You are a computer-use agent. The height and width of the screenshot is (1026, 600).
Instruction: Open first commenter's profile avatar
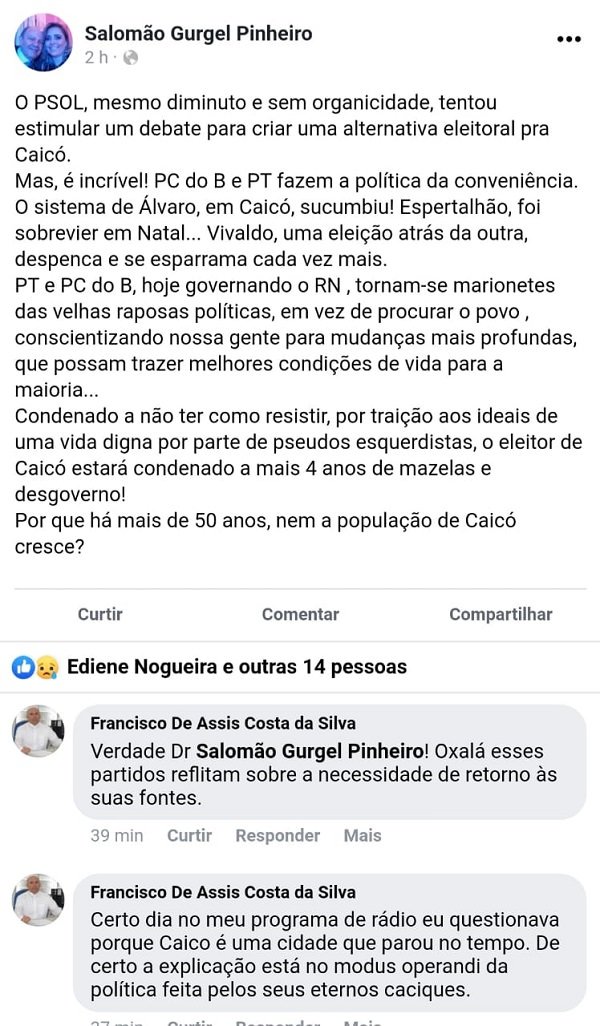pos(39,731)
